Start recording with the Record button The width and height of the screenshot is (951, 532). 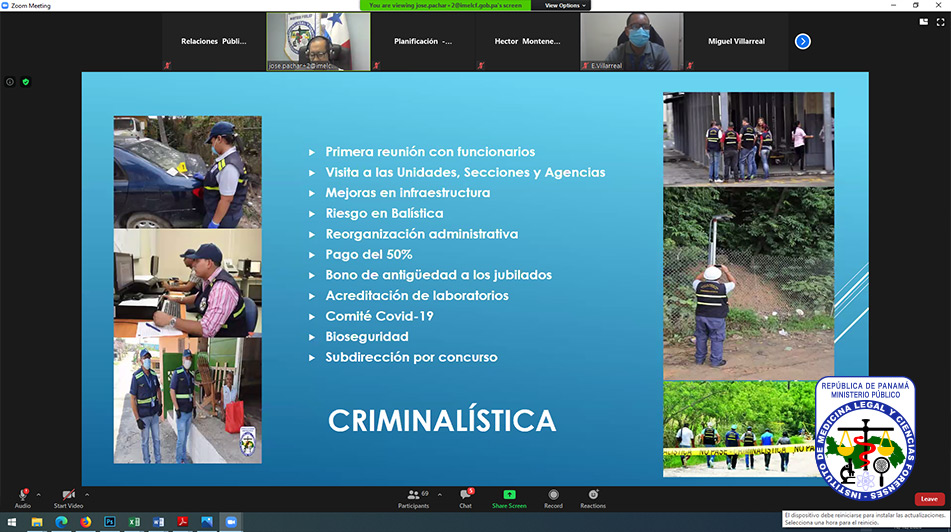(x=553, y=499)
